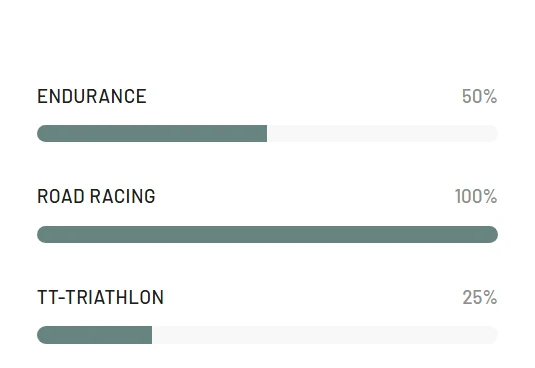Select the 100% value for Road Racing
This screenshot has width=535, height=368.
[x=476, y=196]
